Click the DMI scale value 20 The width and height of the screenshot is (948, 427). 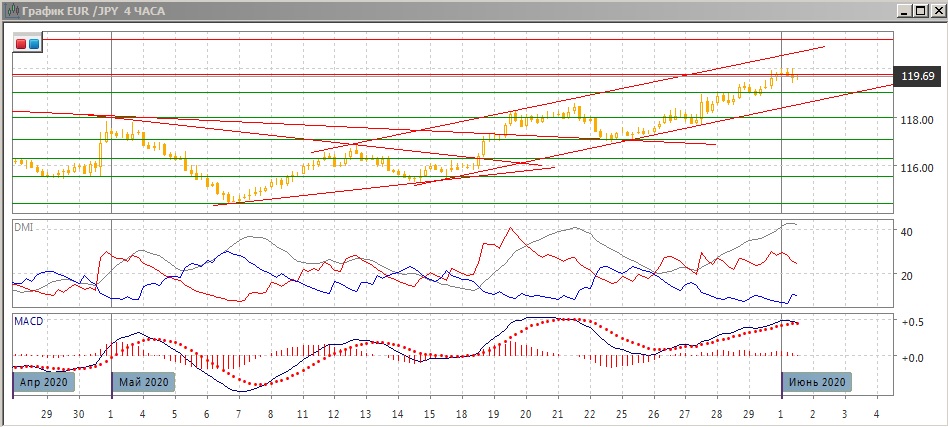click(908, 276)
